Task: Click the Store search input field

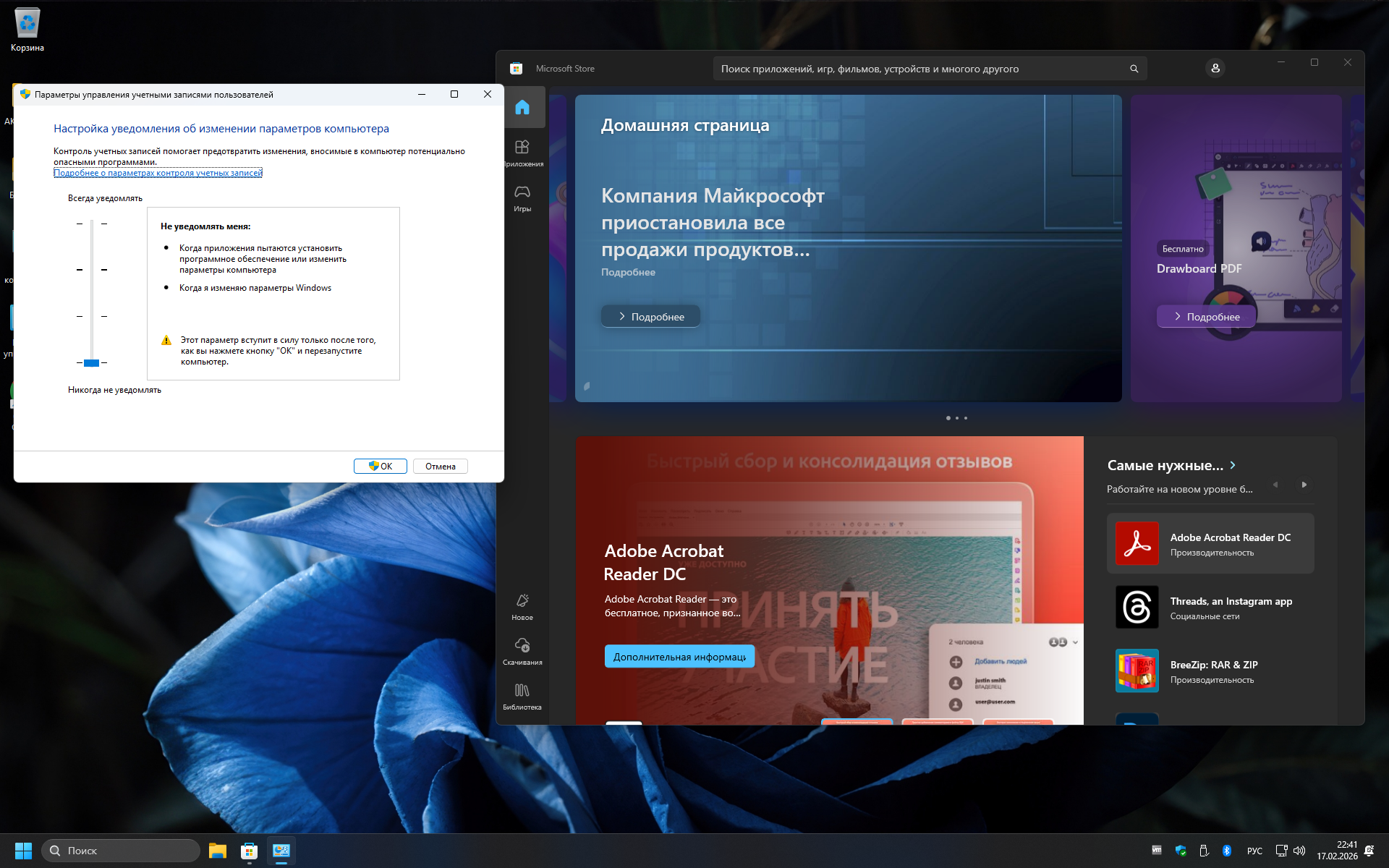Action: (x=919, y=69)
